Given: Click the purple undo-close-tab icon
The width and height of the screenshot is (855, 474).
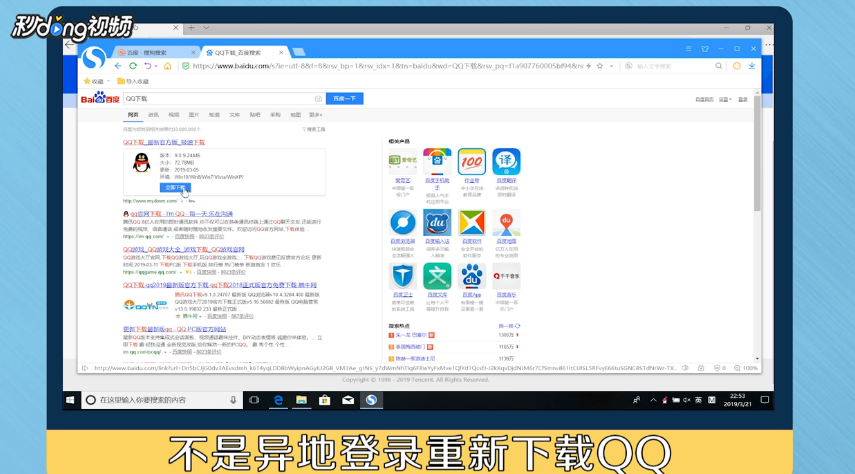Looking at the screenshot, I should click(147, 66).
